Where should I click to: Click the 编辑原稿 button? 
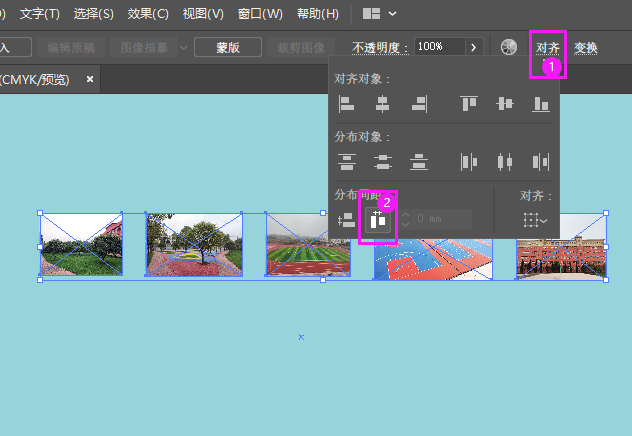point(71,47)
